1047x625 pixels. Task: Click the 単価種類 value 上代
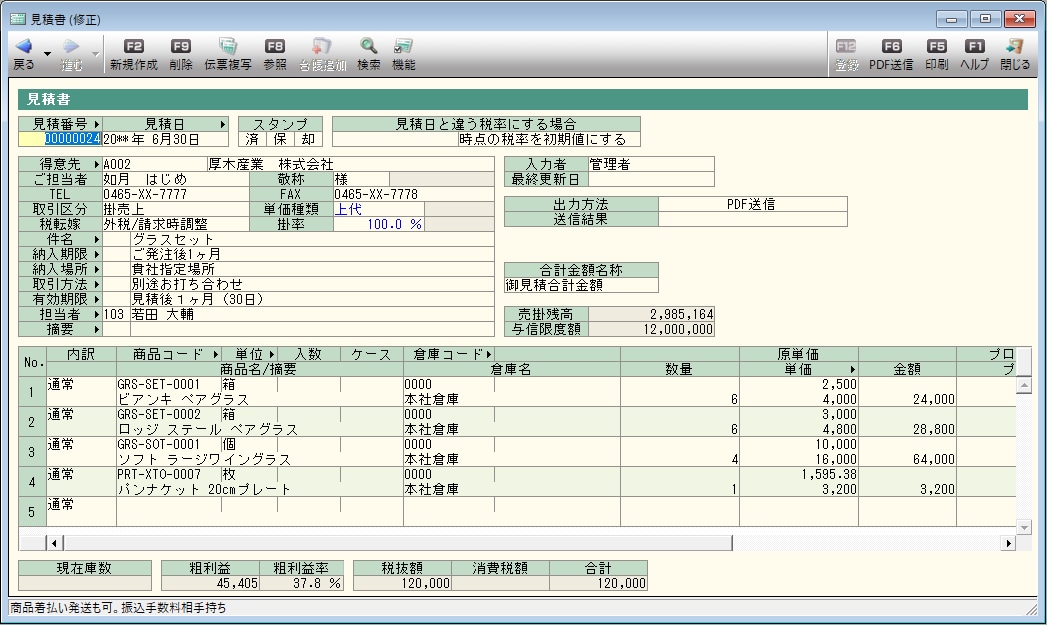(378, 209)
